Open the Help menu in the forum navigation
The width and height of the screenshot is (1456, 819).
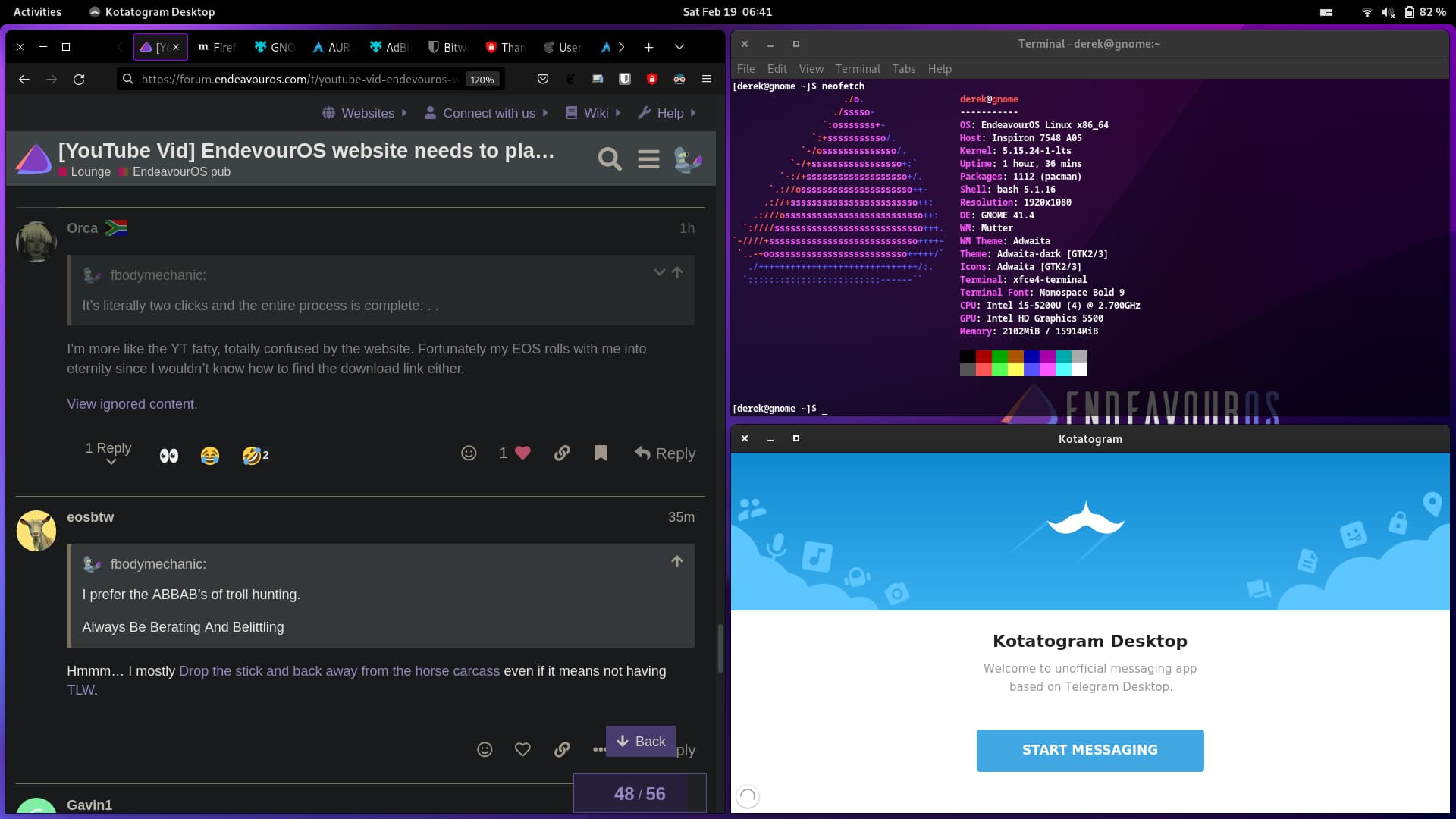pos(666,112)
